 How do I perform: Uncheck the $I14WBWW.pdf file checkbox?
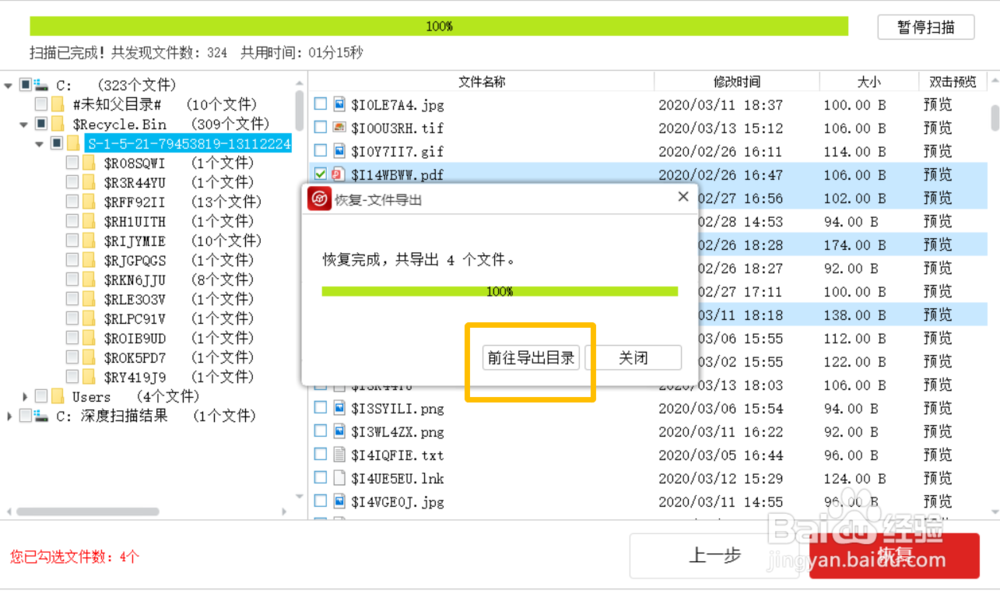pos(321,174)
